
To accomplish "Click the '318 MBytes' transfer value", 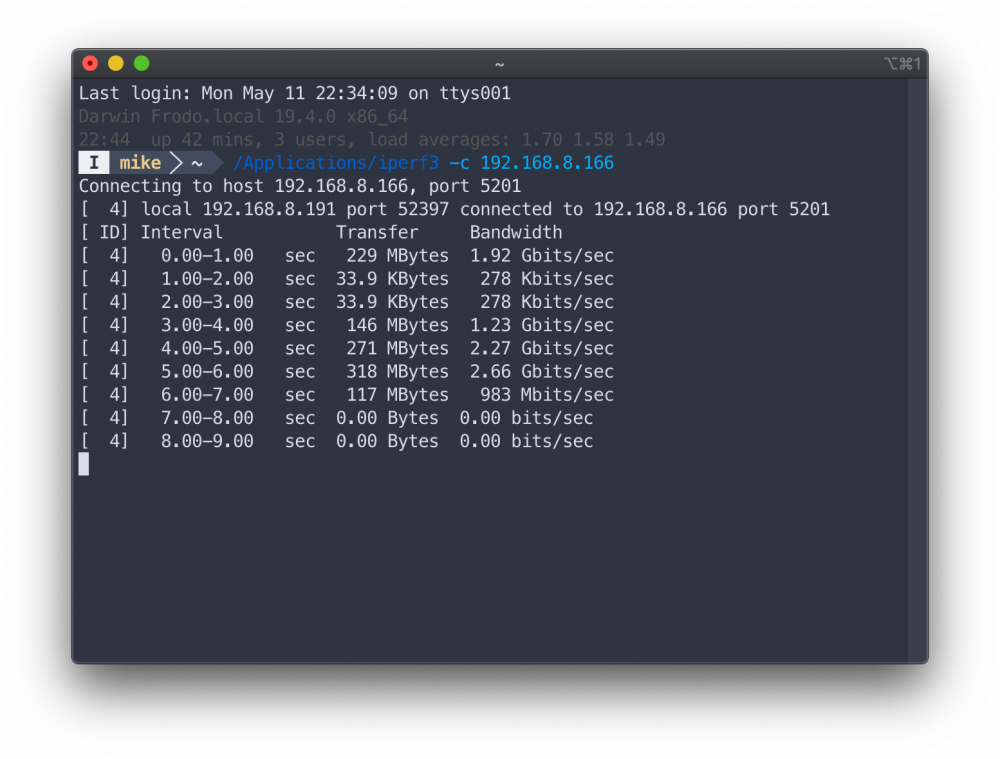I will 397,371.
